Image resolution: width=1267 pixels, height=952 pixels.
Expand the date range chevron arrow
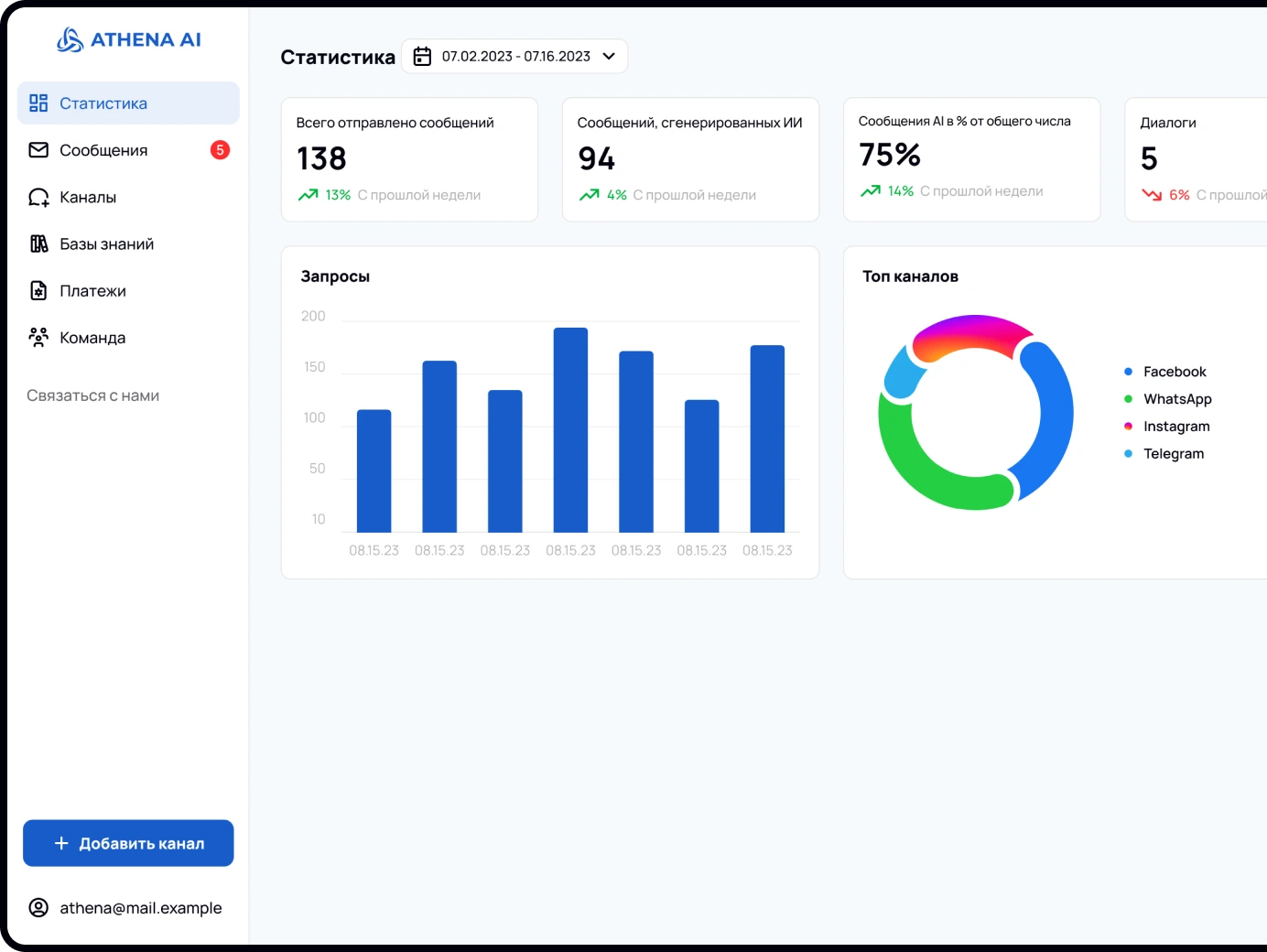tap(609, 57)
